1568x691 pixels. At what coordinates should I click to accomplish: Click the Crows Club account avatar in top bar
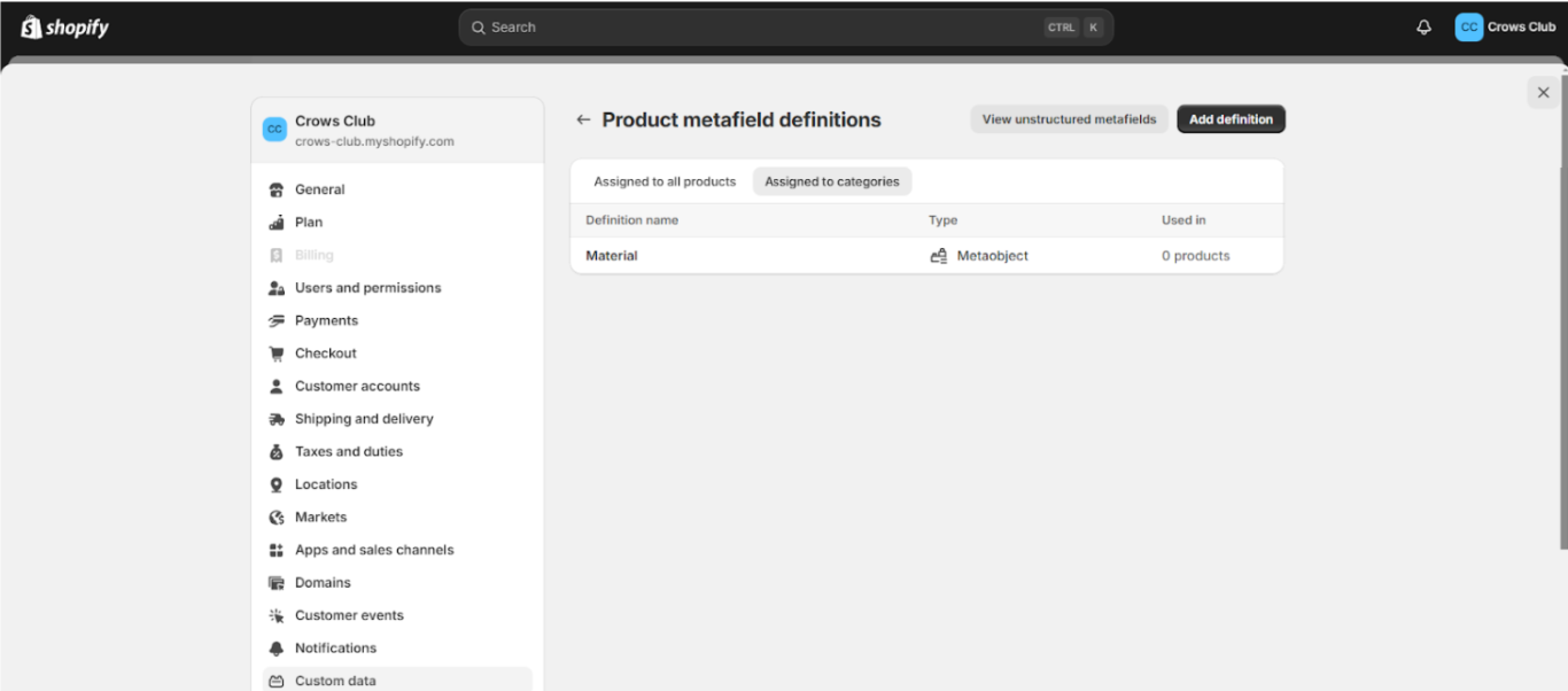[1468, 27]
